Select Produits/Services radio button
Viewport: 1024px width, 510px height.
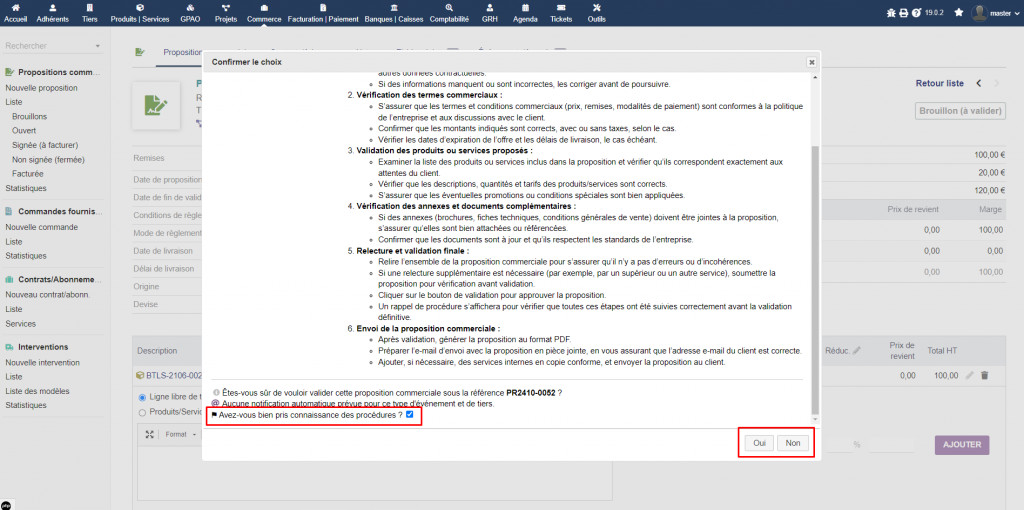(x=142, y=412)
